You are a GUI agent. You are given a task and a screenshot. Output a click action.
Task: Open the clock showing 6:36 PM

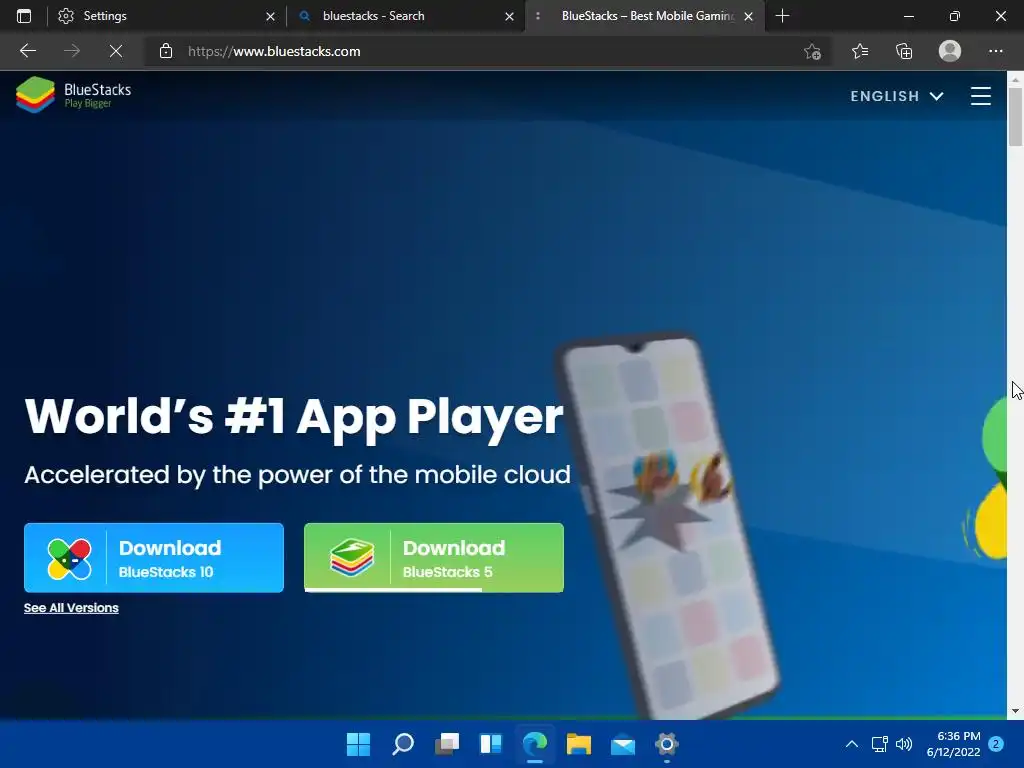pos(953,744)
